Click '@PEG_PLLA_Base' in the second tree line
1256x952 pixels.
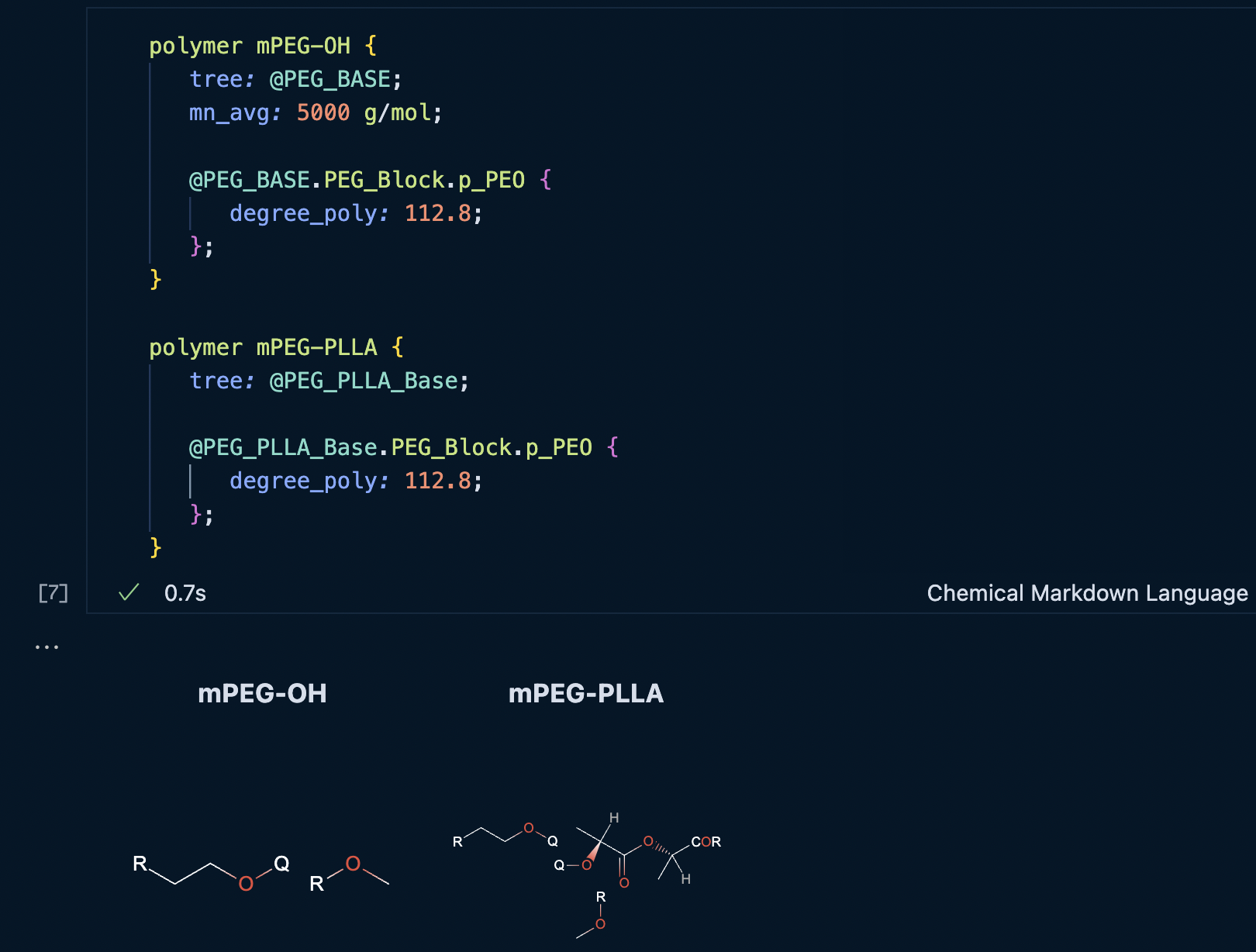click(x=364, y=381)
